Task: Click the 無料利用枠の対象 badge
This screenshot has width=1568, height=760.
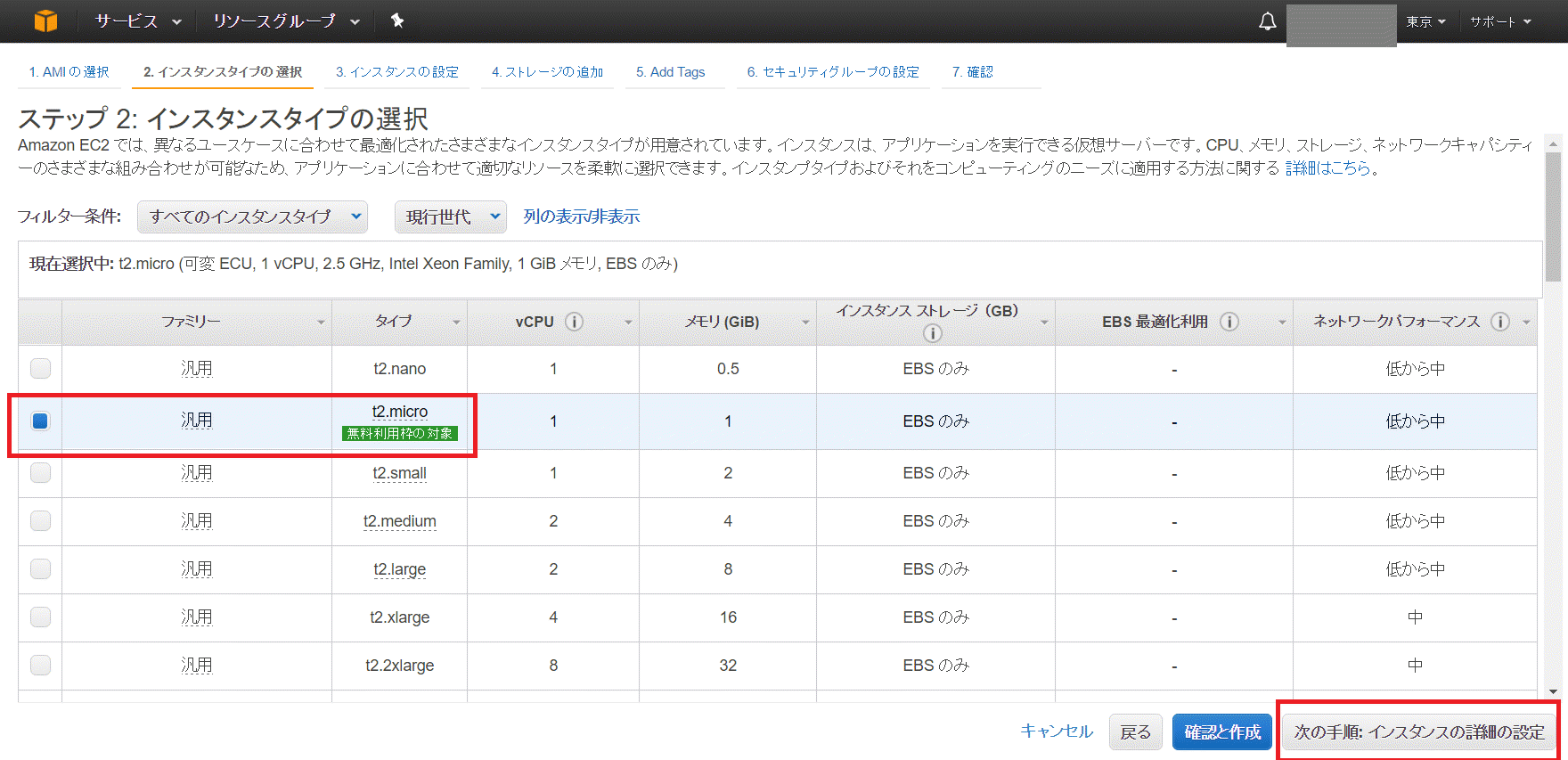Action: pos(400,434)
